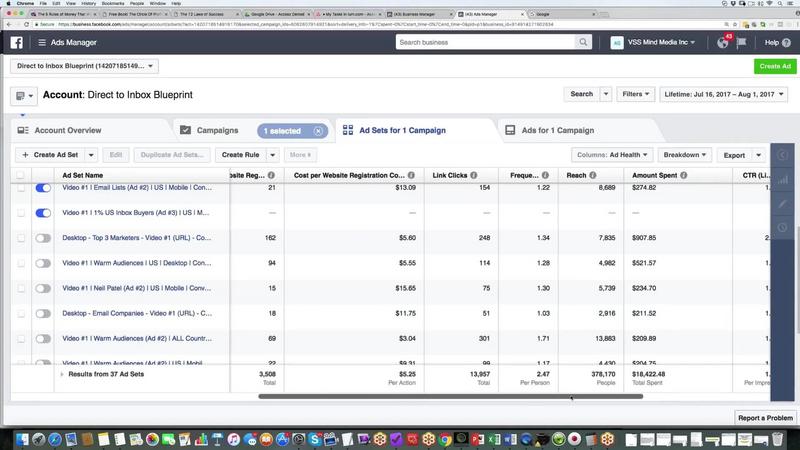Click info icon next to Amount Spent
The width and height of the screenshot is (800, 450).
click(x=684, y=175)
